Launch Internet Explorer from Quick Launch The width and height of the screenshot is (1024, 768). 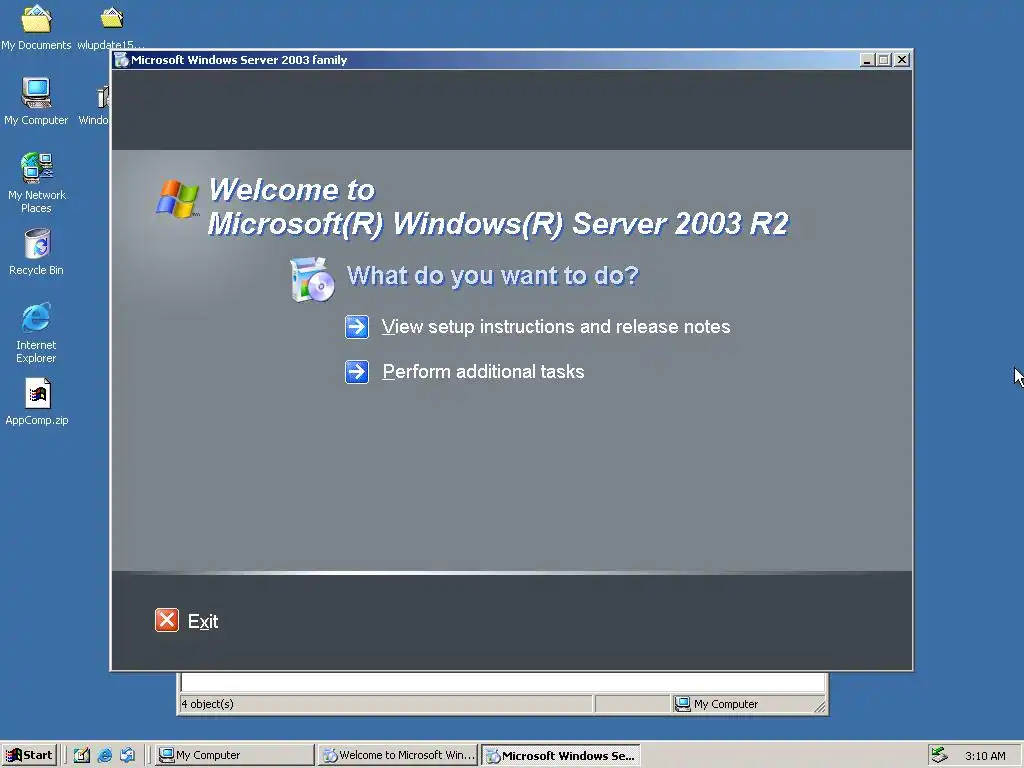(104, 755)
